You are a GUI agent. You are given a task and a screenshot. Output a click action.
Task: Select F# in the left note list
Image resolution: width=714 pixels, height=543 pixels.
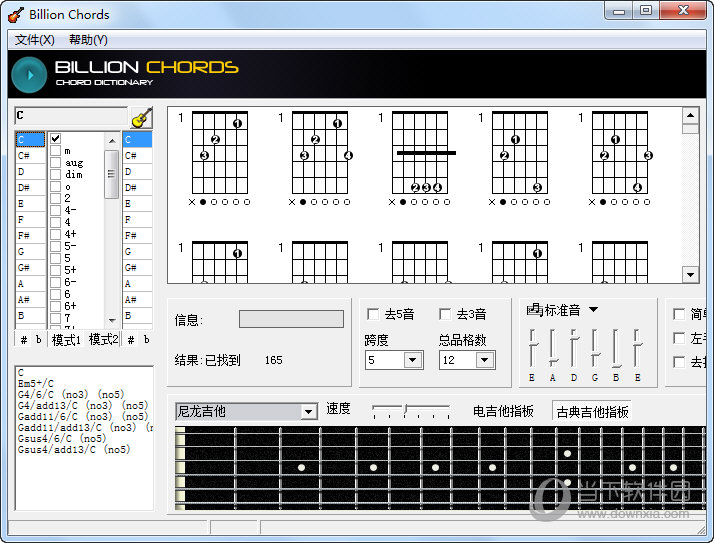pyautogui.click(x=31, y=236)
